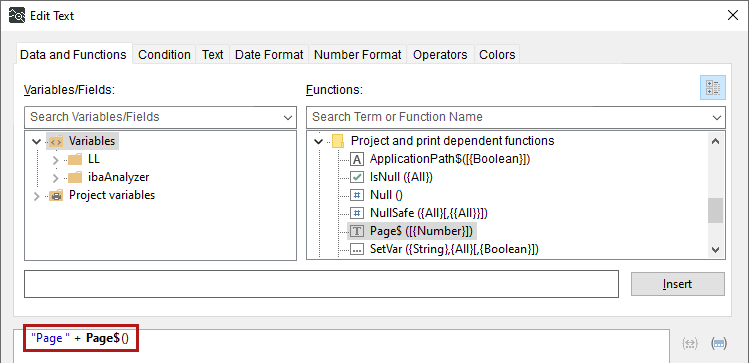Click the LL folder icon
The width and height of the screenshot is (749, 363).
tap(75, 160)
